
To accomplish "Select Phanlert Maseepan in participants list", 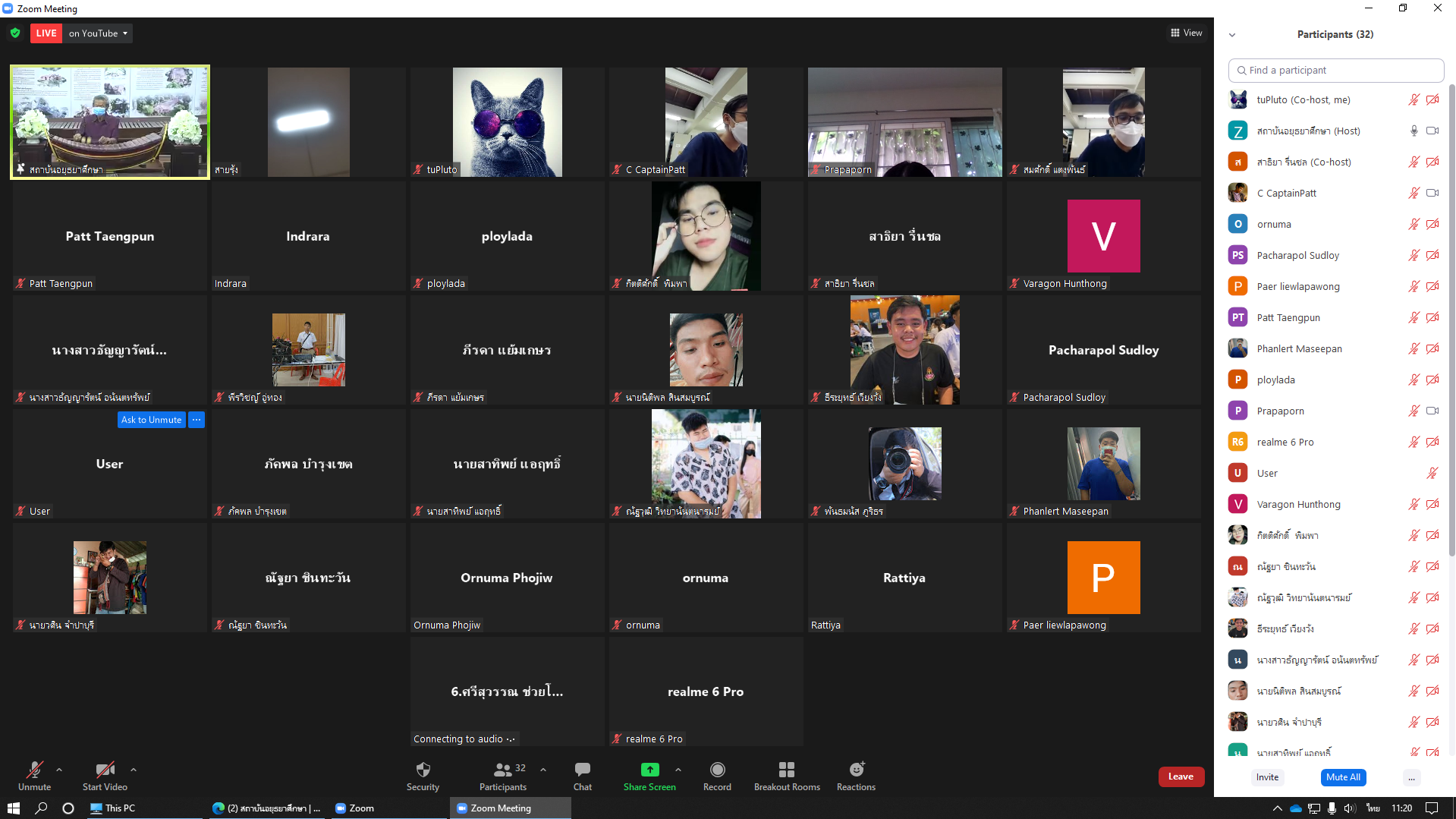I will 1334,348.
